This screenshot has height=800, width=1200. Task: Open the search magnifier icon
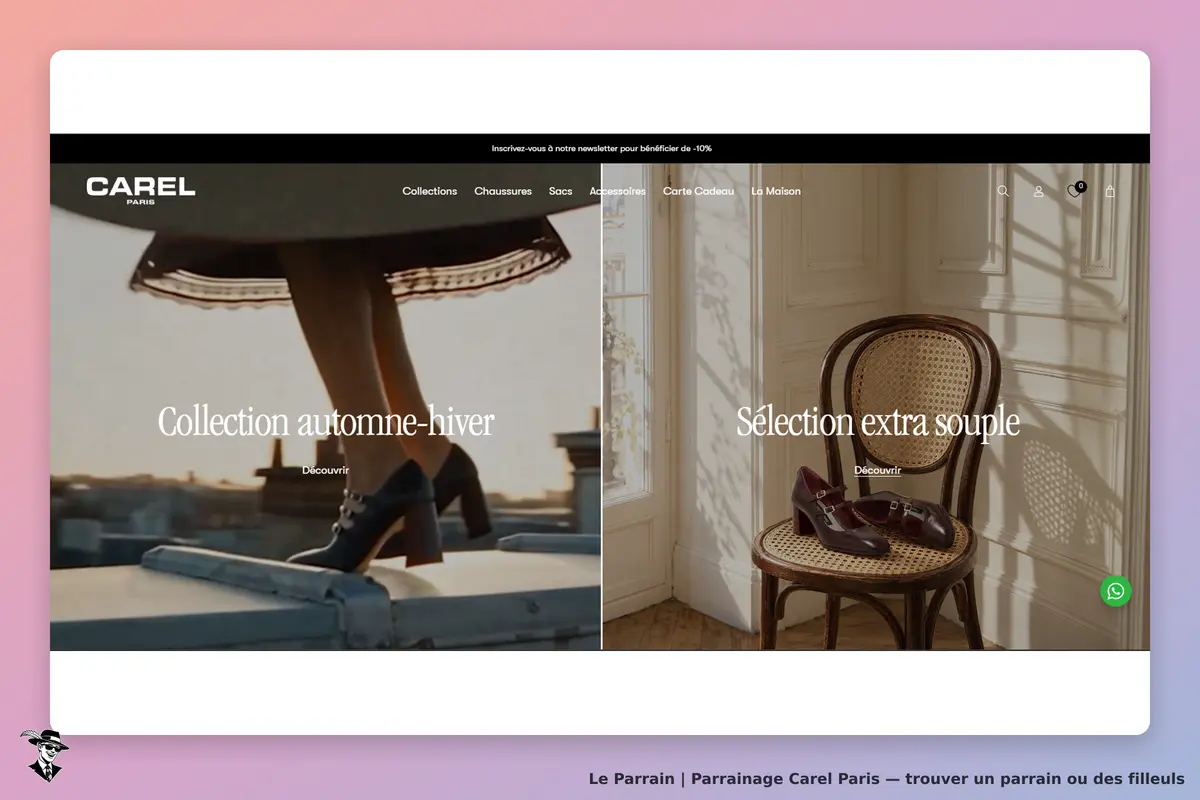coord(1003,191)
